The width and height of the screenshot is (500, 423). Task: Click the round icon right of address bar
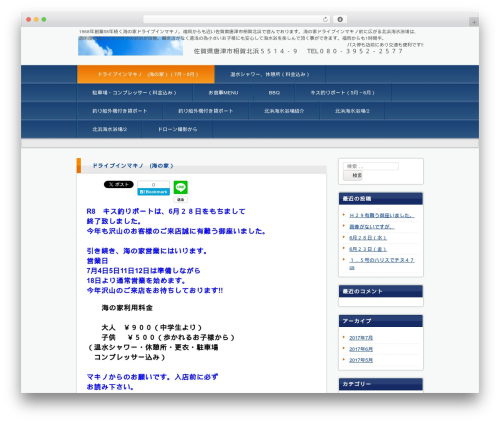click(x=340, y=19)
